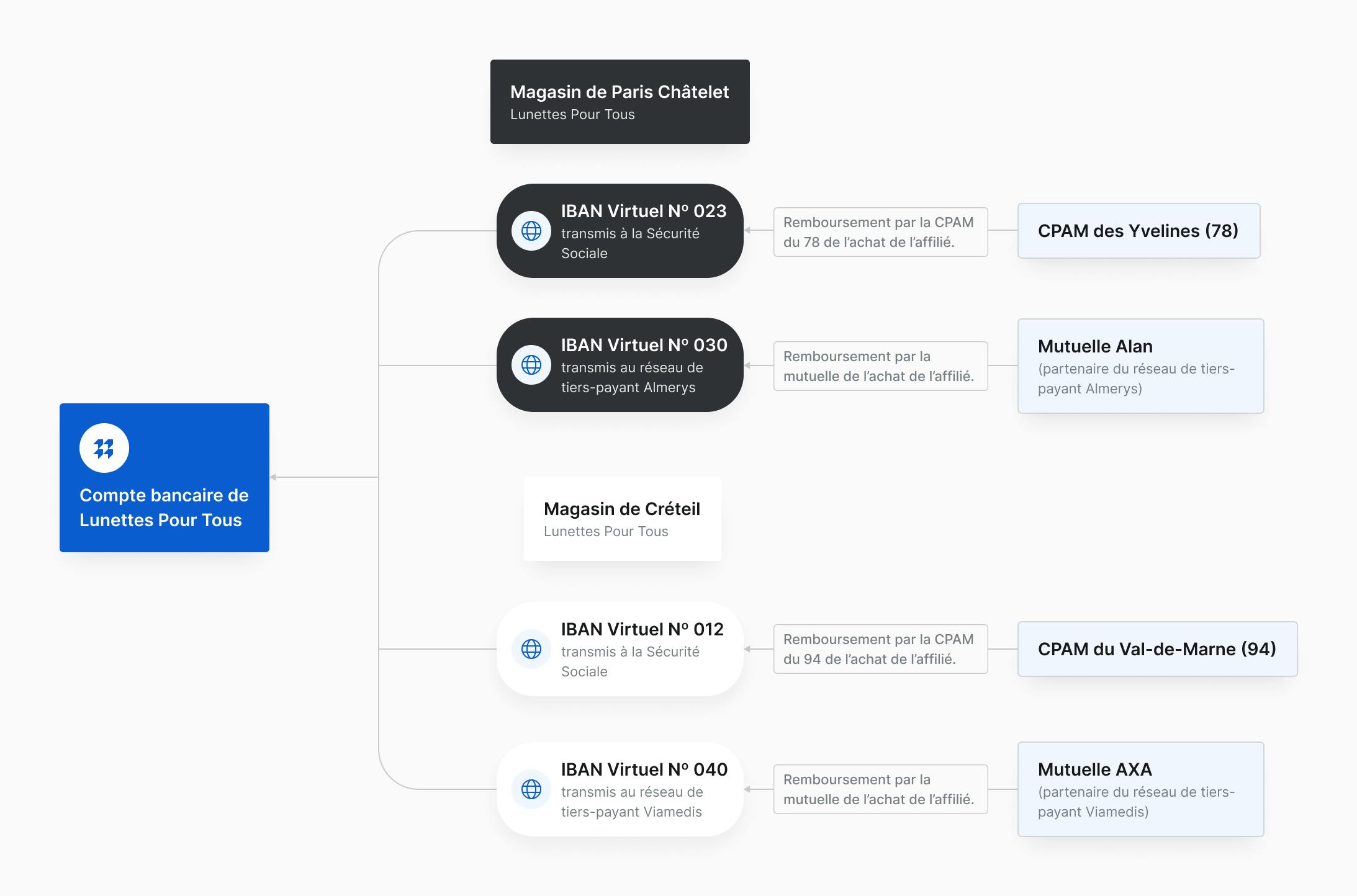This screenshot has width=1357, height=896.
Task: Click 'transmis à la Sécurité Sociale' under IBAN 023
Action: 630,243
